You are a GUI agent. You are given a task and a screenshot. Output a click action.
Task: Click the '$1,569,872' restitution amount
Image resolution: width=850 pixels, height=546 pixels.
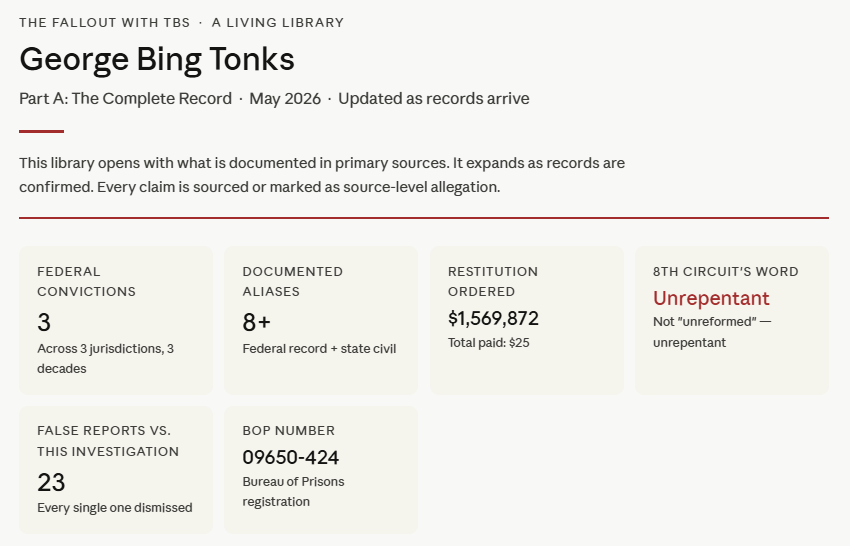click(493, 318)
